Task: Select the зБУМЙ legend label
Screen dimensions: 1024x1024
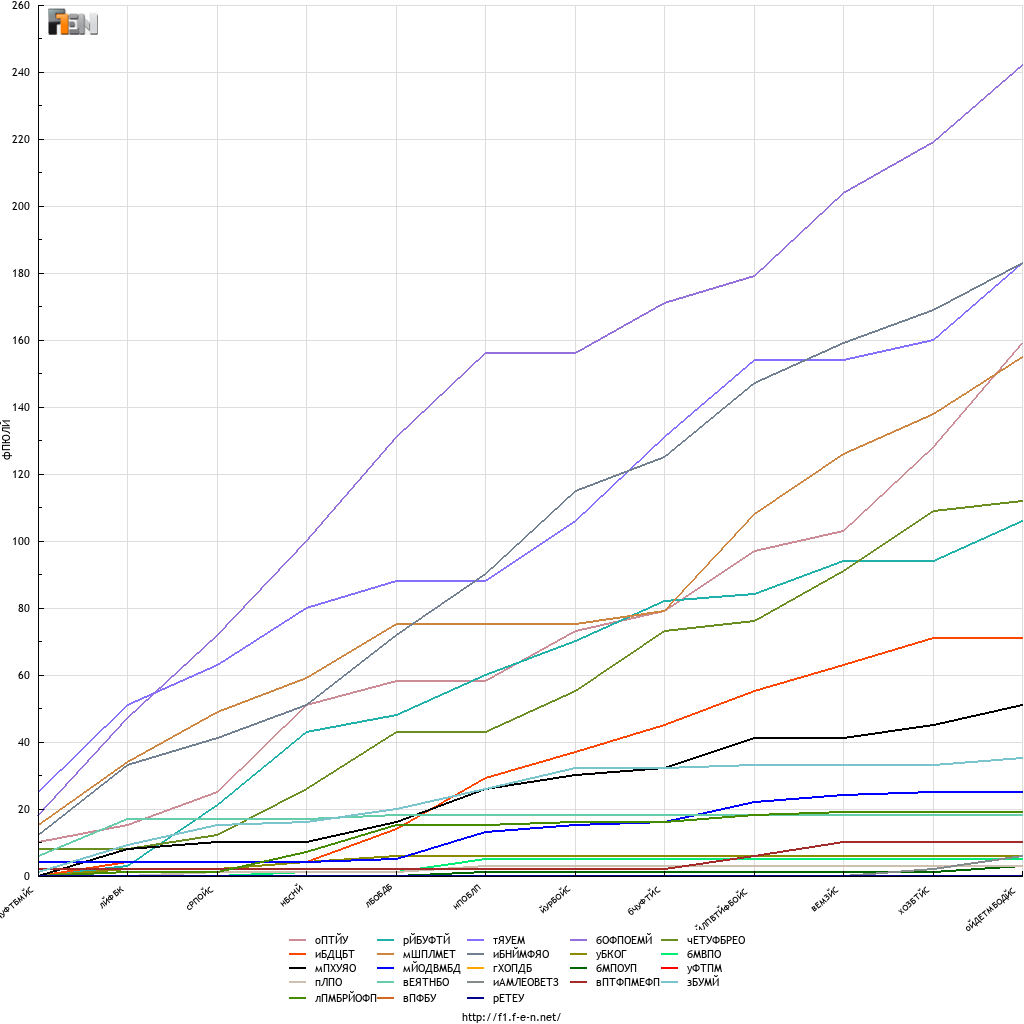Action: [703, 982]
